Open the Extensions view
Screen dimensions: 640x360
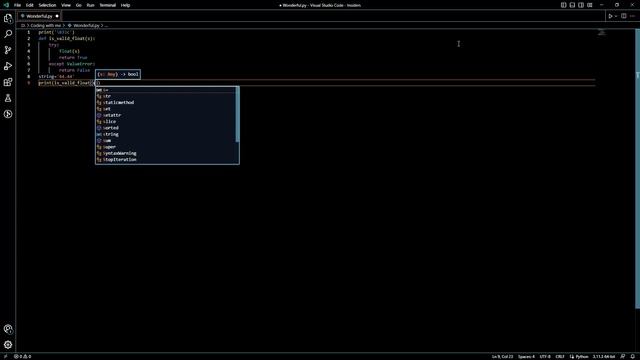tap(8, 82)
